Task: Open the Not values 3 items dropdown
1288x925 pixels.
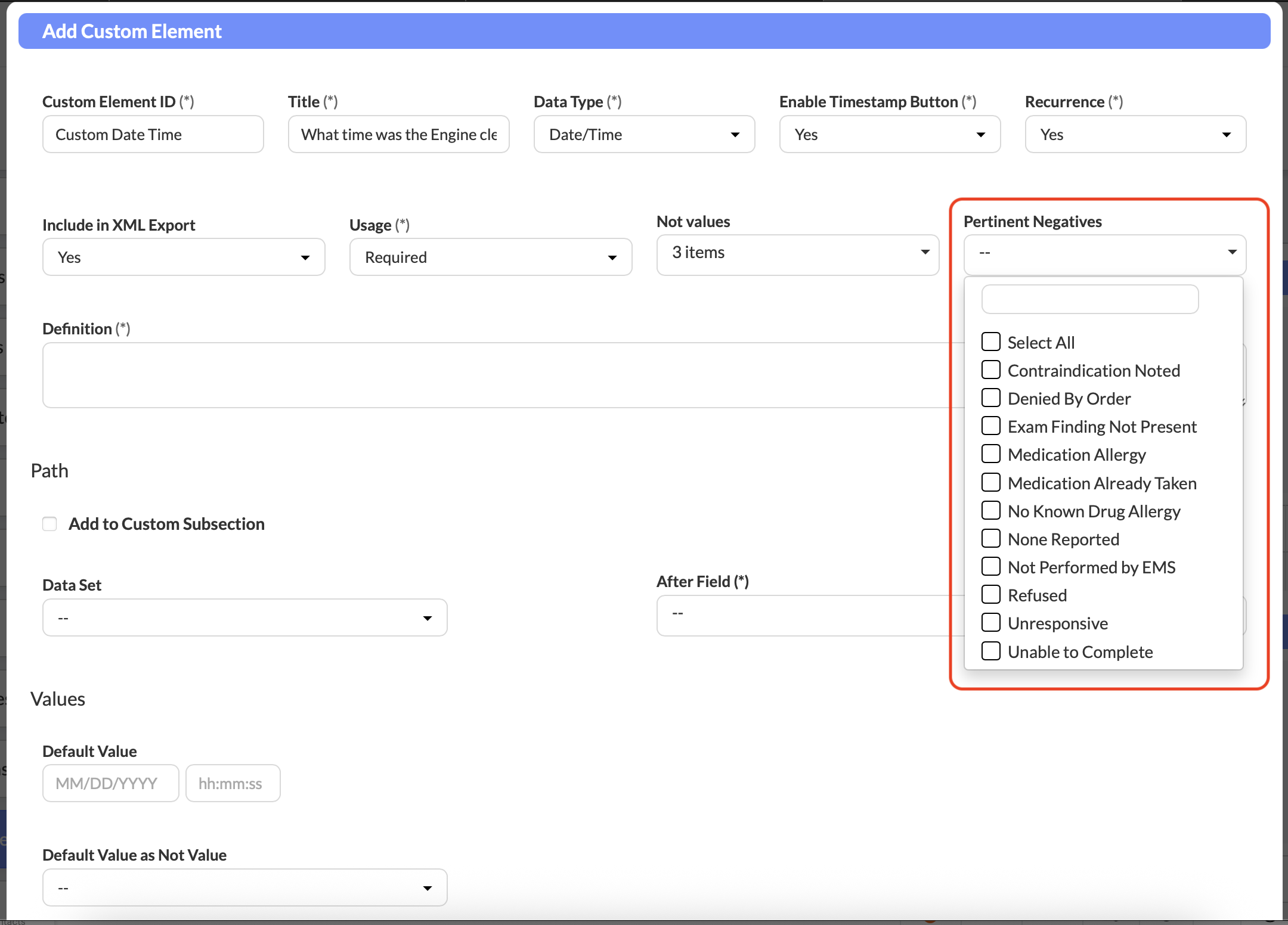Action: pyautogui.click(x=797, y=253)
